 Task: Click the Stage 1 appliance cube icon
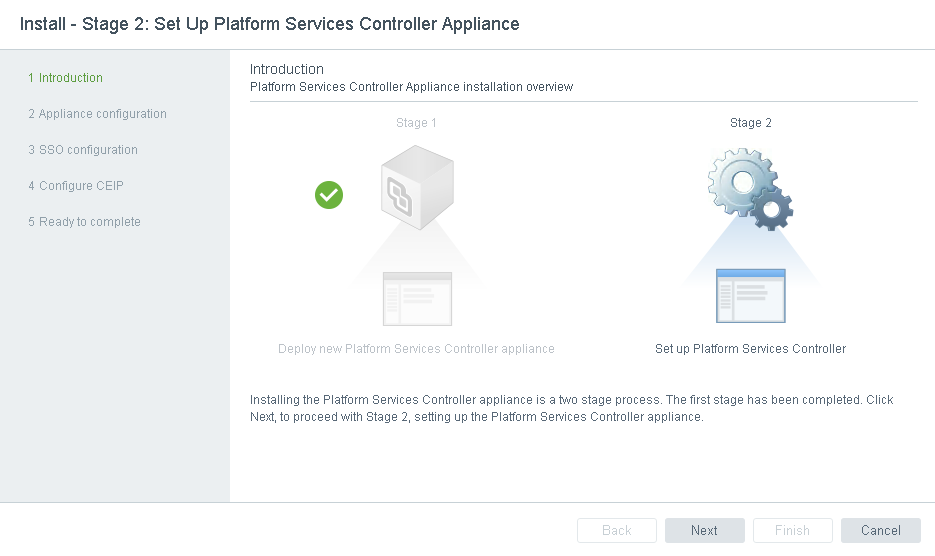pos(417,187)
